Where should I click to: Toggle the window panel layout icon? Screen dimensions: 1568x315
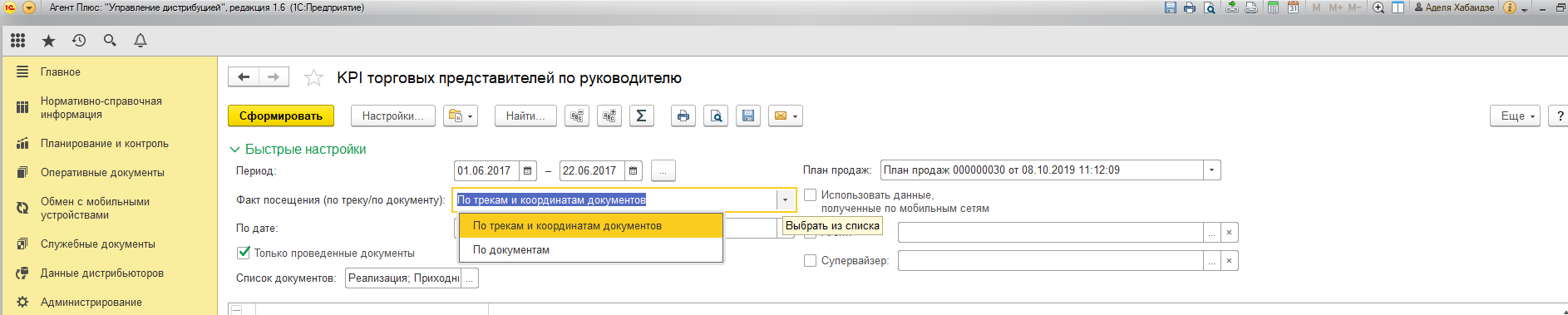(x=1398, y=7)
